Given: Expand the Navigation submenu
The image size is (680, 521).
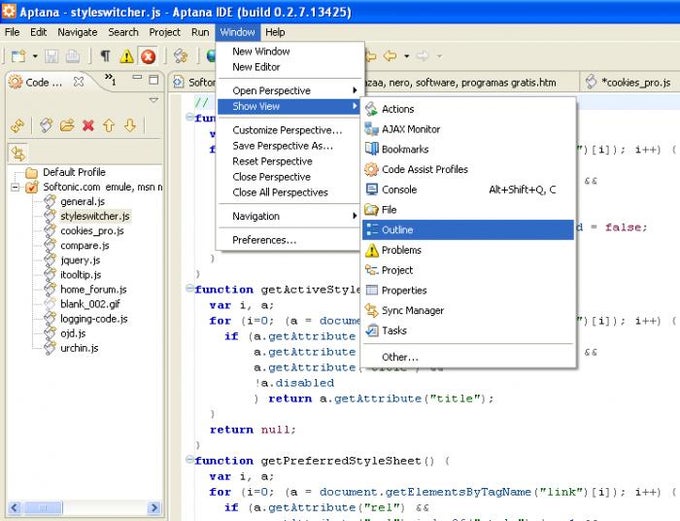Looking at the screenshot, I should click(289, 216).
